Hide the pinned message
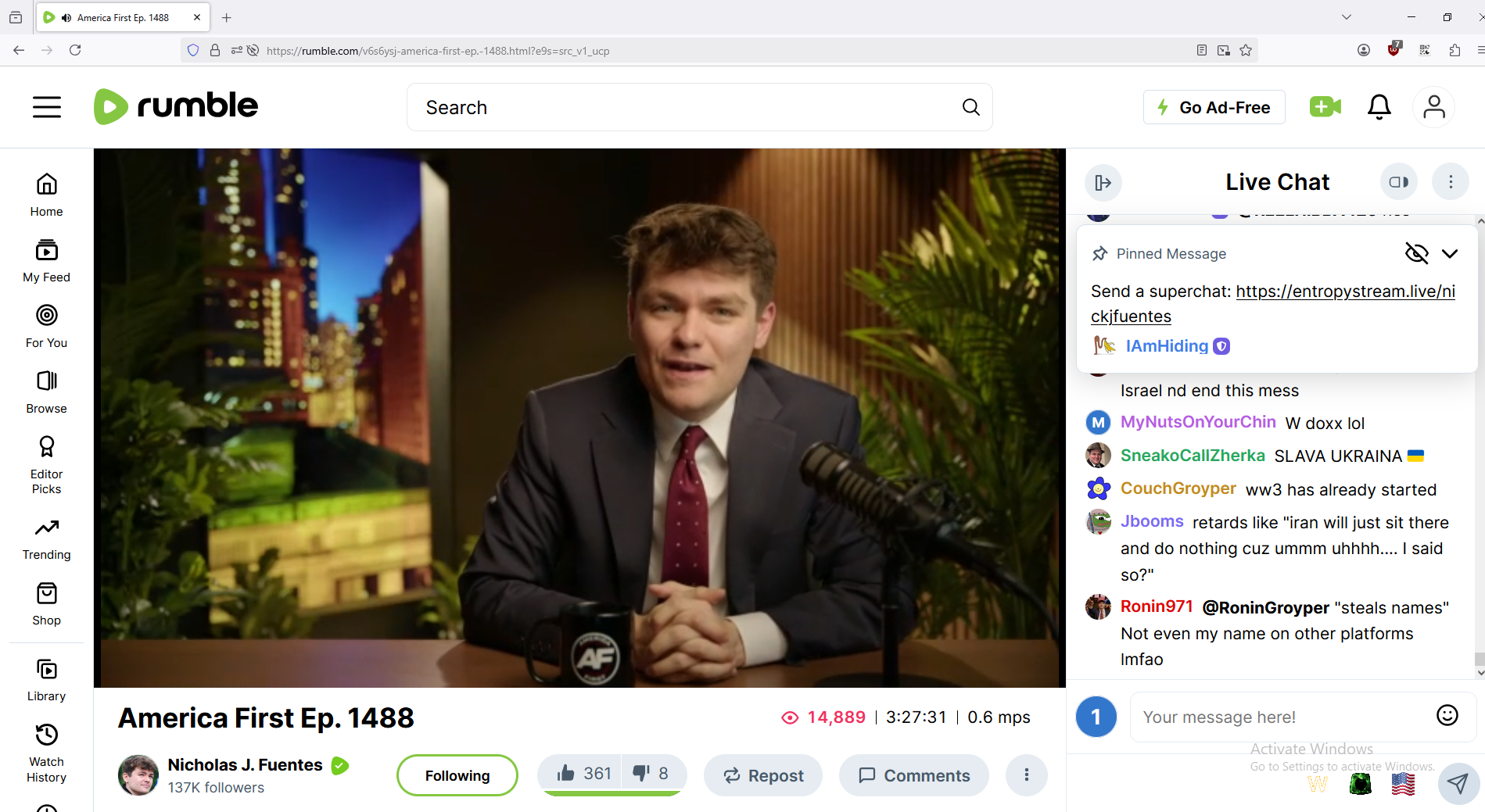This screenshot has width=1485, height=812. pos(1416,253)
